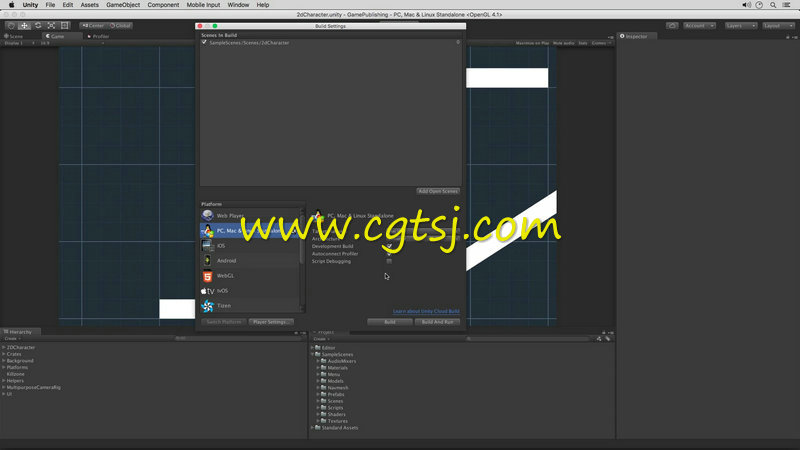The image size is (800, 450).
Task: Expand the Crates hierarchy item
Action: [x=4, y=354]
